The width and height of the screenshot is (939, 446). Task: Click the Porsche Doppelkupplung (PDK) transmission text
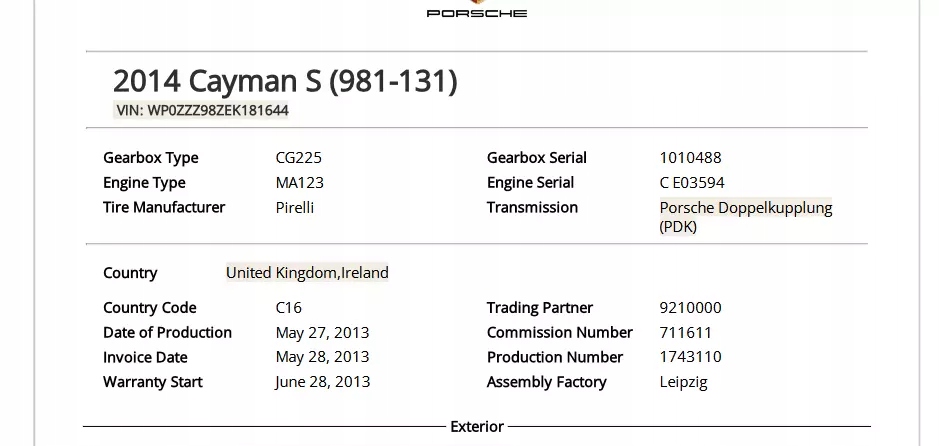pyautogui.click(x=745, y=217)
